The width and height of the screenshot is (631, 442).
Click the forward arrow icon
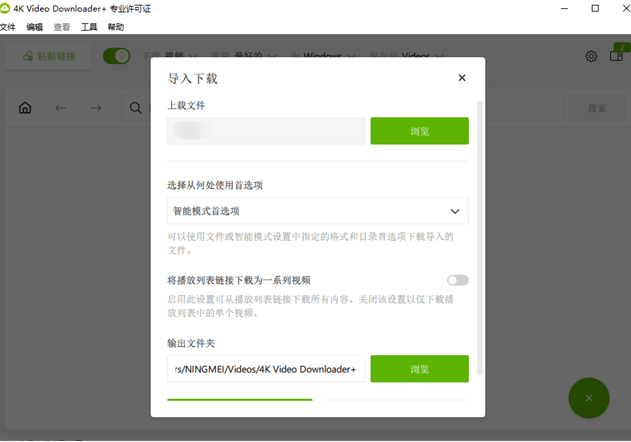tap(96, 108)
